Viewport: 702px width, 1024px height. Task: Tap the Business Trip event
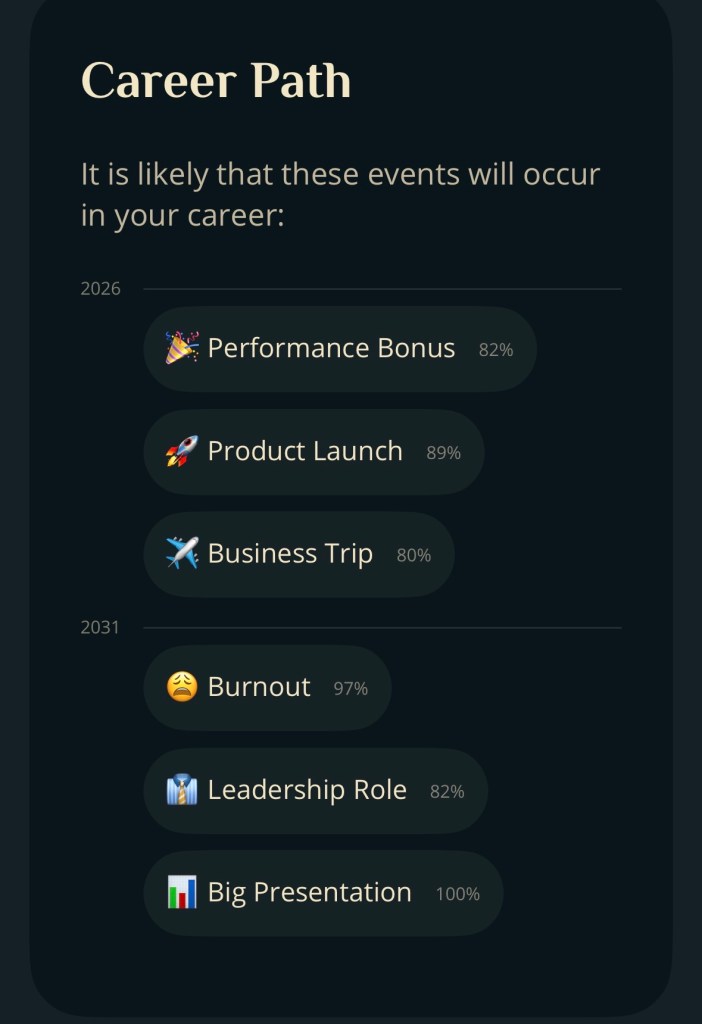[x=290, y=554]
